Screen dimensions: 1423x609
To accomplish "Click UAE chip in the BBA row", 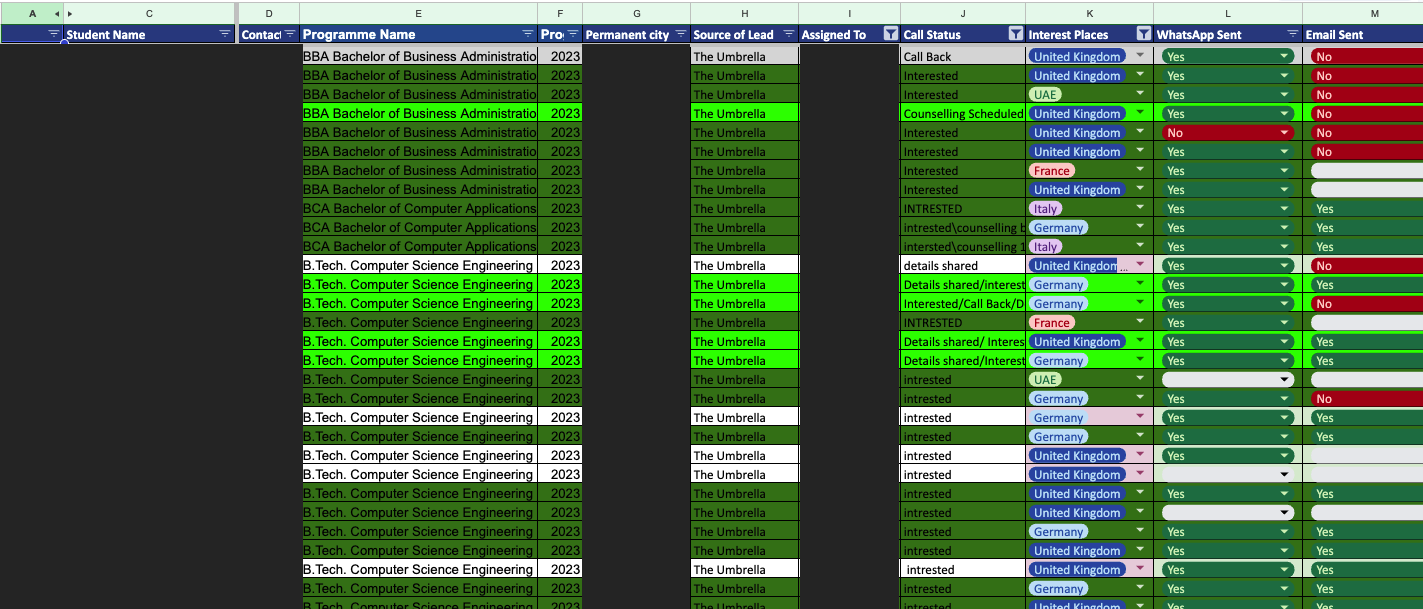I will click(x=1045, y=94).
